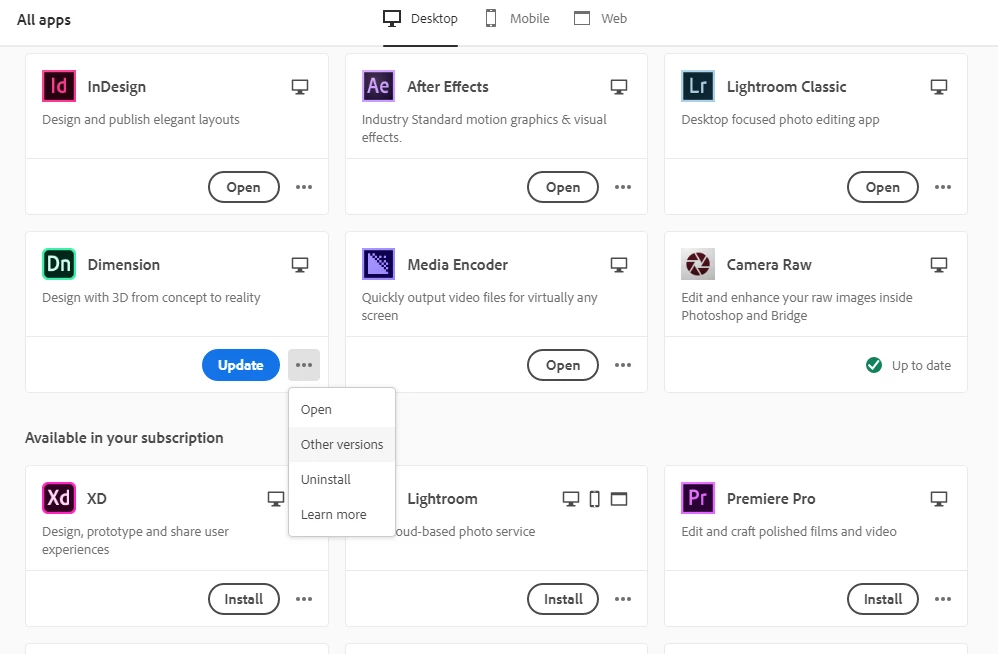Click the After Effects app icon
998x654 pixels.
click(378, 86)
